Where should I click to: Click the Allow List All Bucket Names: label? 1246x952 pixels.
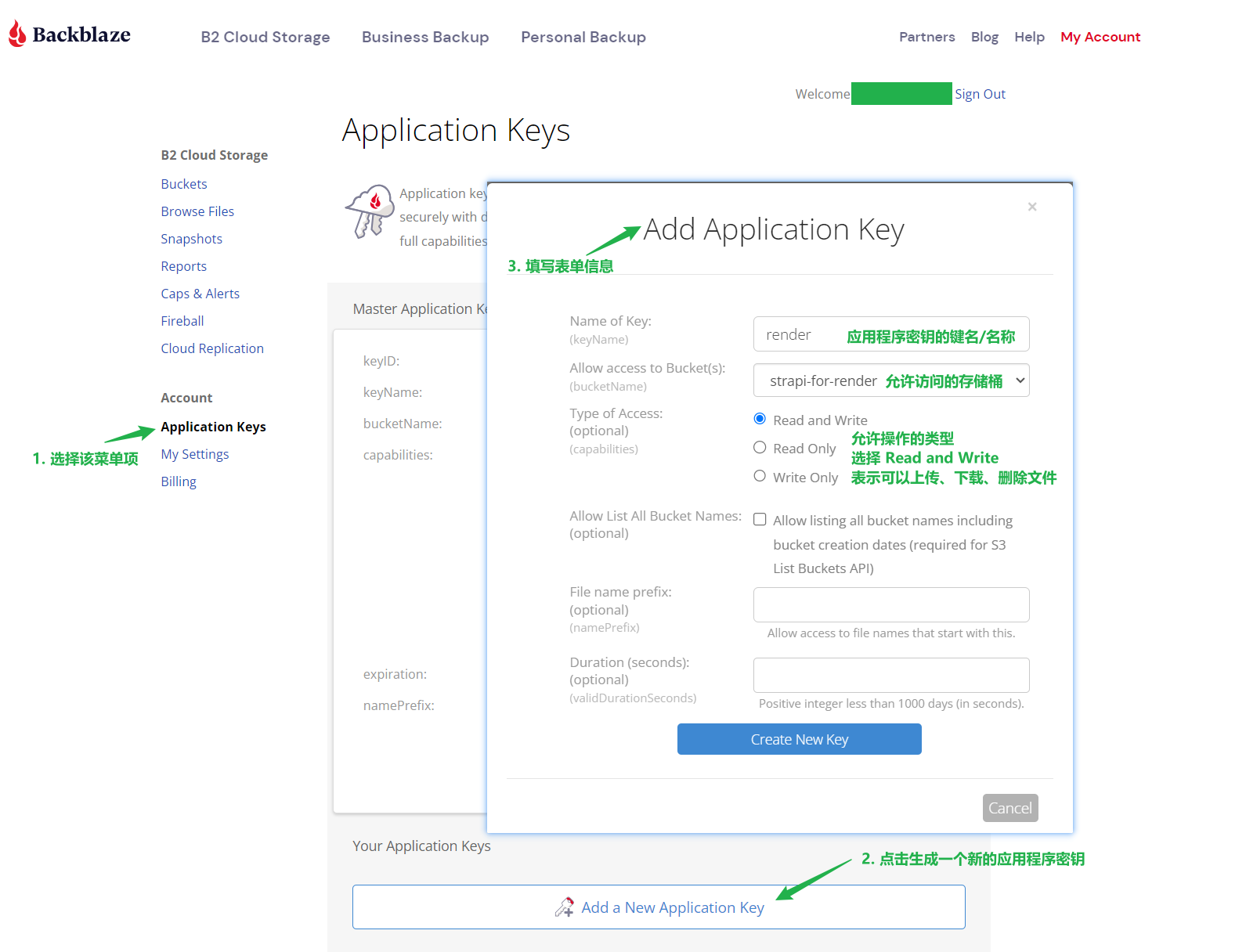[656, 516]
